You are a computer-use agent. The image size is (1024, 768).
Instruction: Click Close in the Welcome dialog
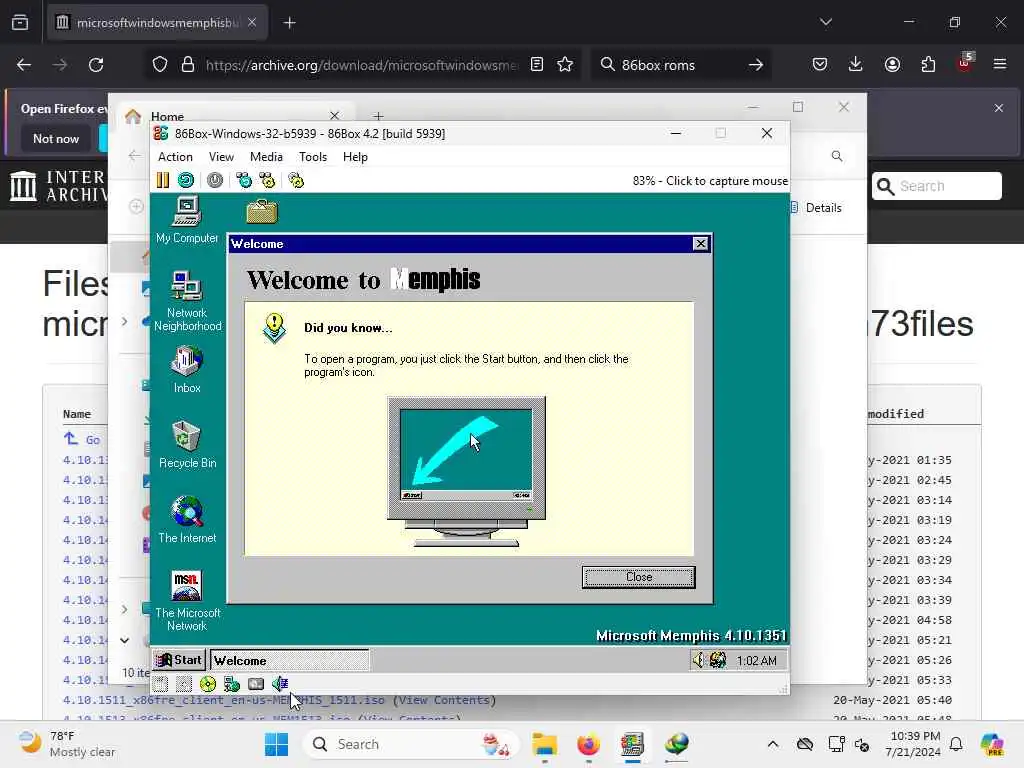(639, 577)
